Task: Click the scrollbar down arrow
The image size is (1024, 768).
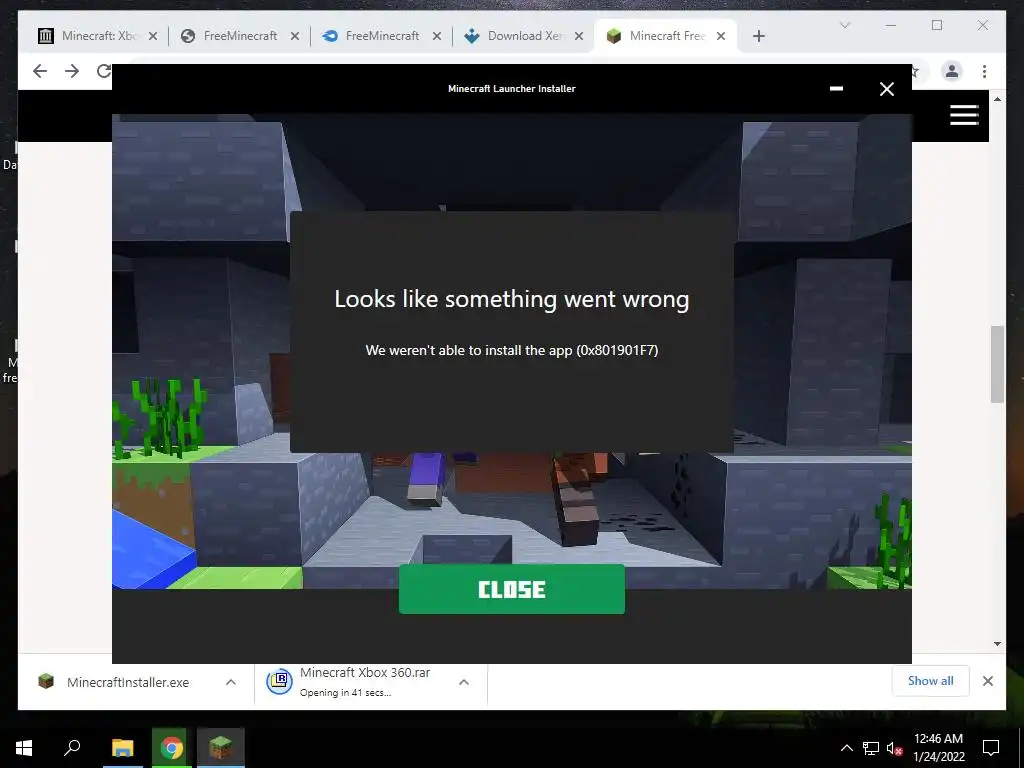Action: pos(997,644)
